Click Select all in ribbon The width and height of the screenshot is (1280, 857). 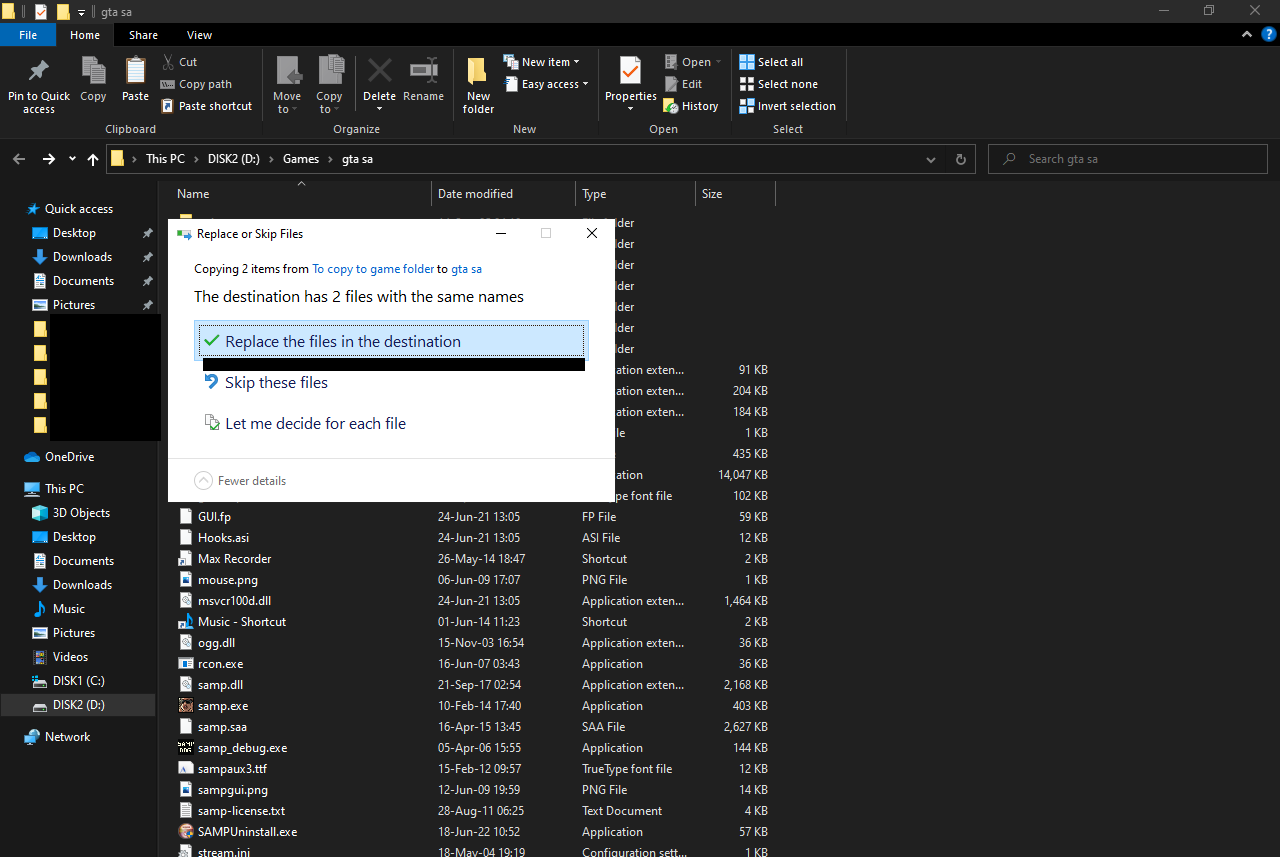[x=771, y=62]
